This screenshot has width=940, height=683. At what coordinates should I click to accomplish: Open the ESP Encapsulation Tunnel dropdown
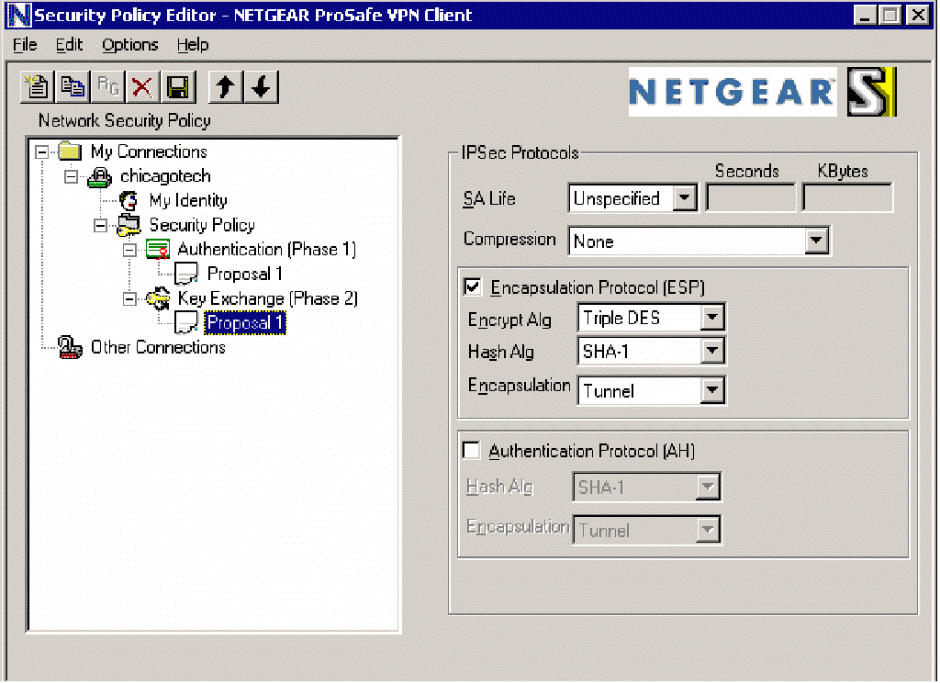tap(712, 390)
